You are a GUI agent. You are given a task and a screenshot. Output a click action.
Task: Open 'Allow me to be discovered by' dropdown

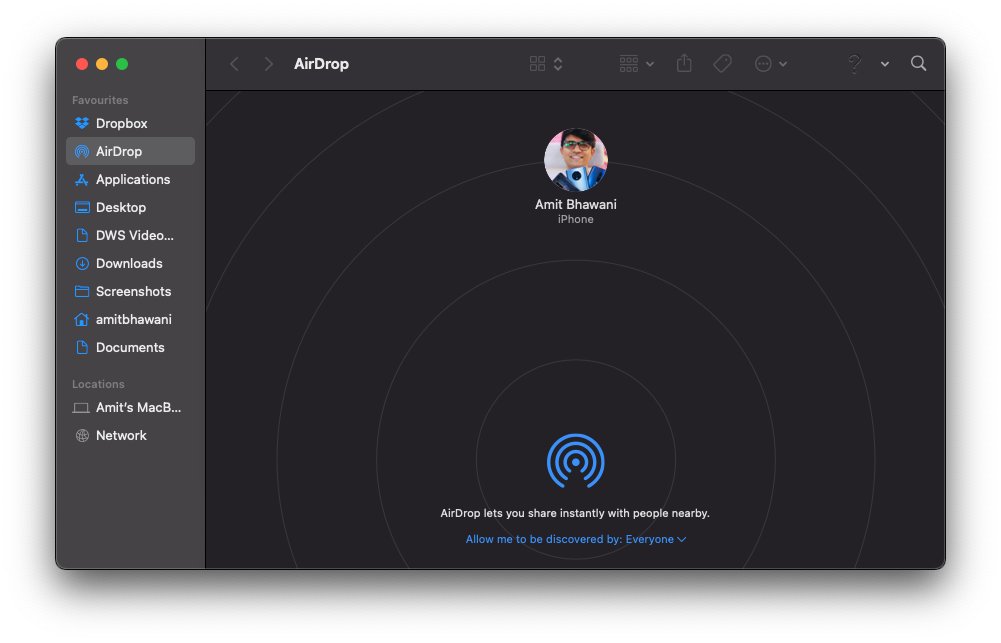(575, 539)
